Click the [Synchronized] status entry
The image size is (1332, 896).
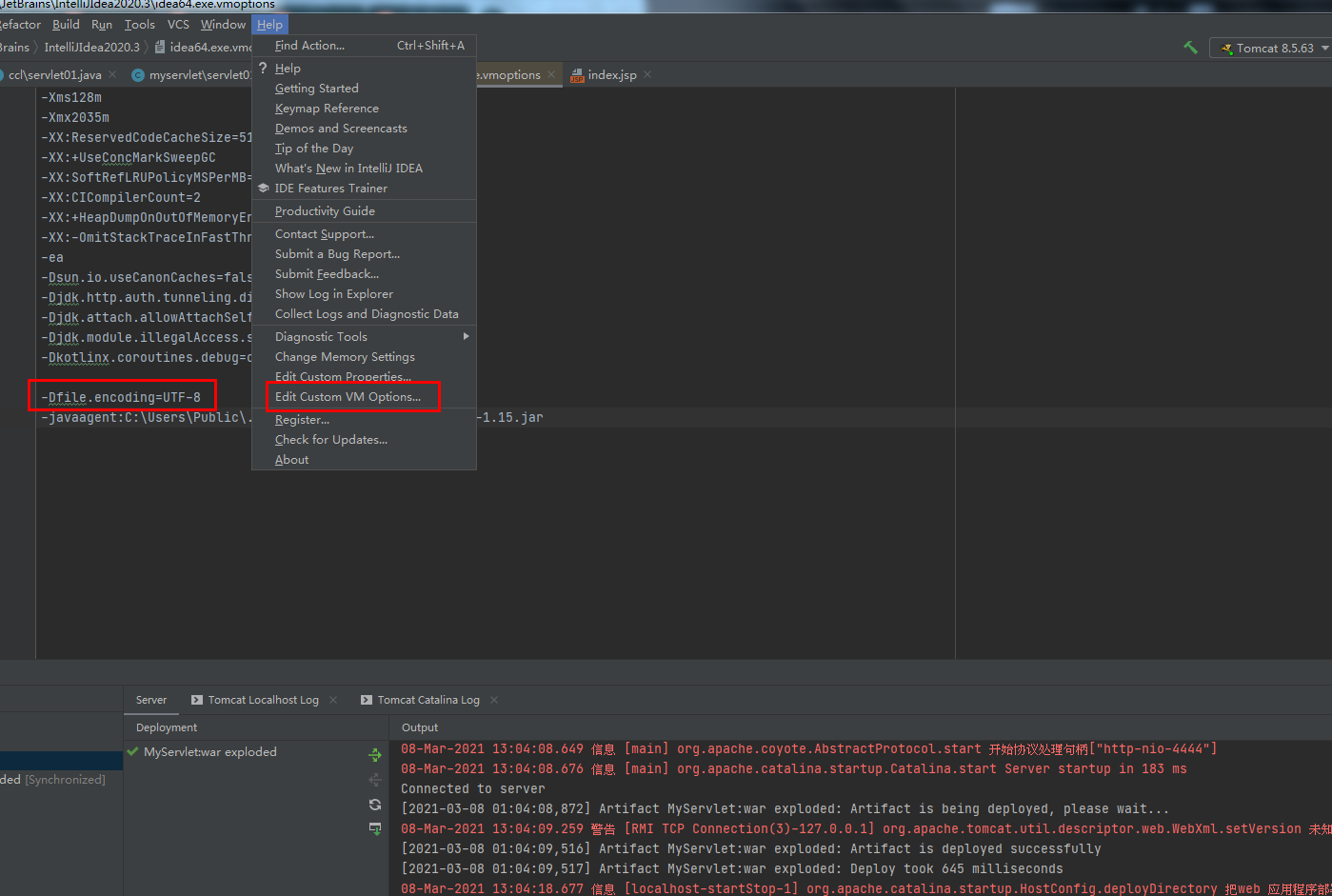pyautogui.click(x=65, y=779)
